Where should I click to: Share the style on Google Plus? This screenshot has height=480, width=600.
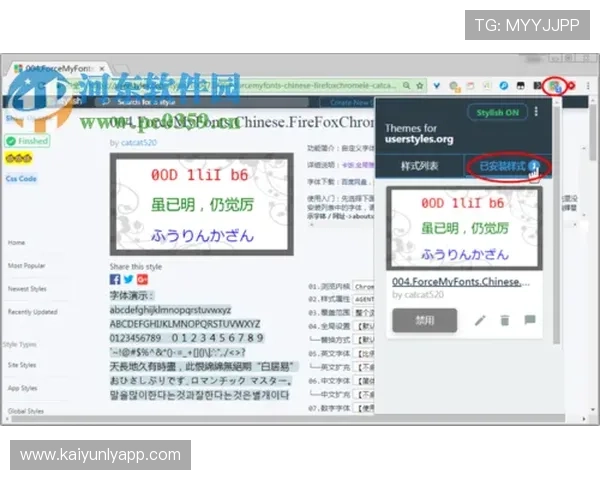(142, 279)
